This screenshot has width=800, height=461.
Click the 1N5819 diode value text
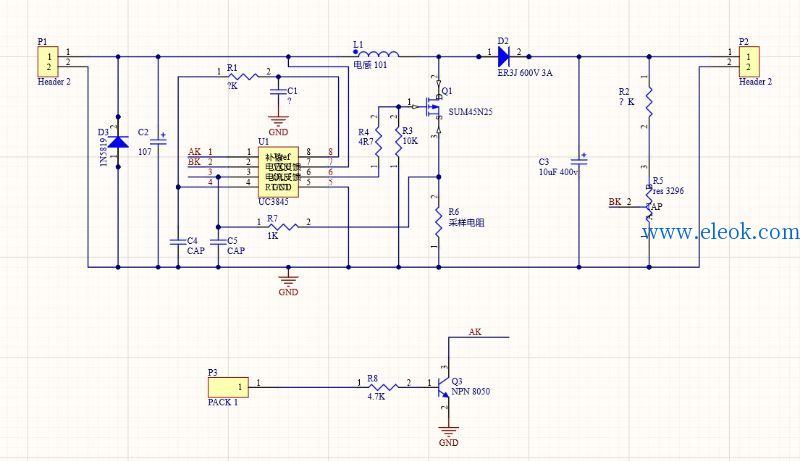coord(104,151)
